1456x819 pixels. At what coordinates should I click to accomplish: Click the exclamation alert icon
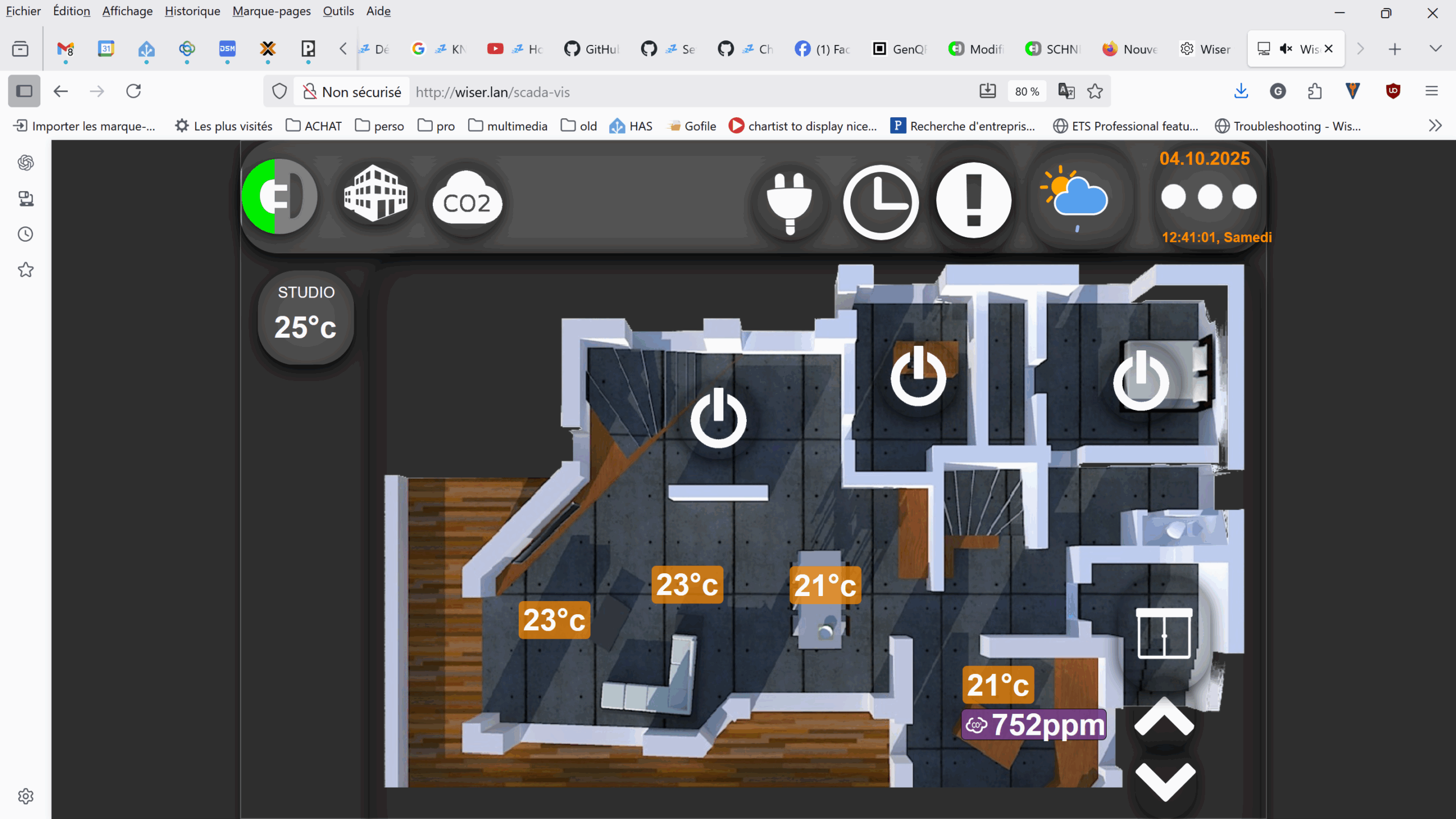[x=974, y=200]
